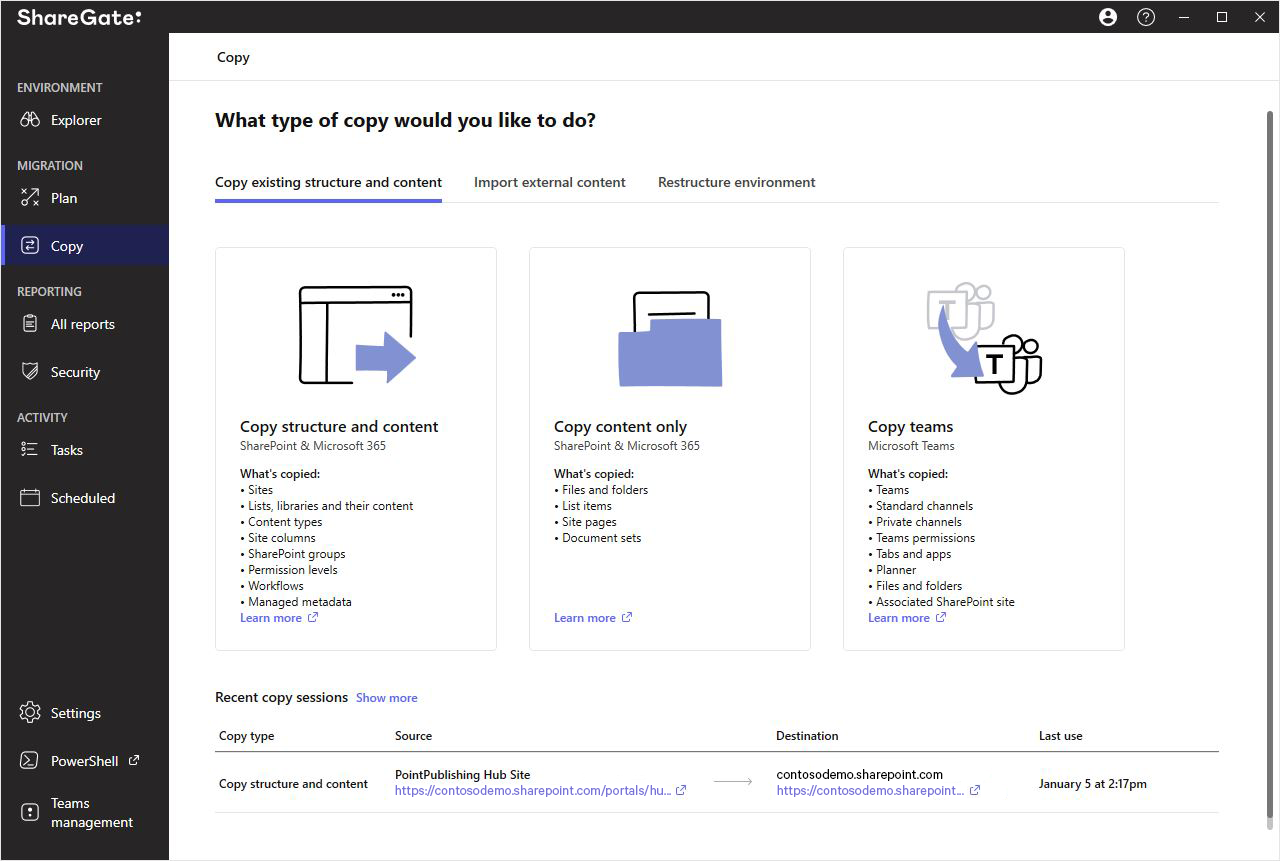Switch to the Restructure environment tab

[x=736, y=182]
